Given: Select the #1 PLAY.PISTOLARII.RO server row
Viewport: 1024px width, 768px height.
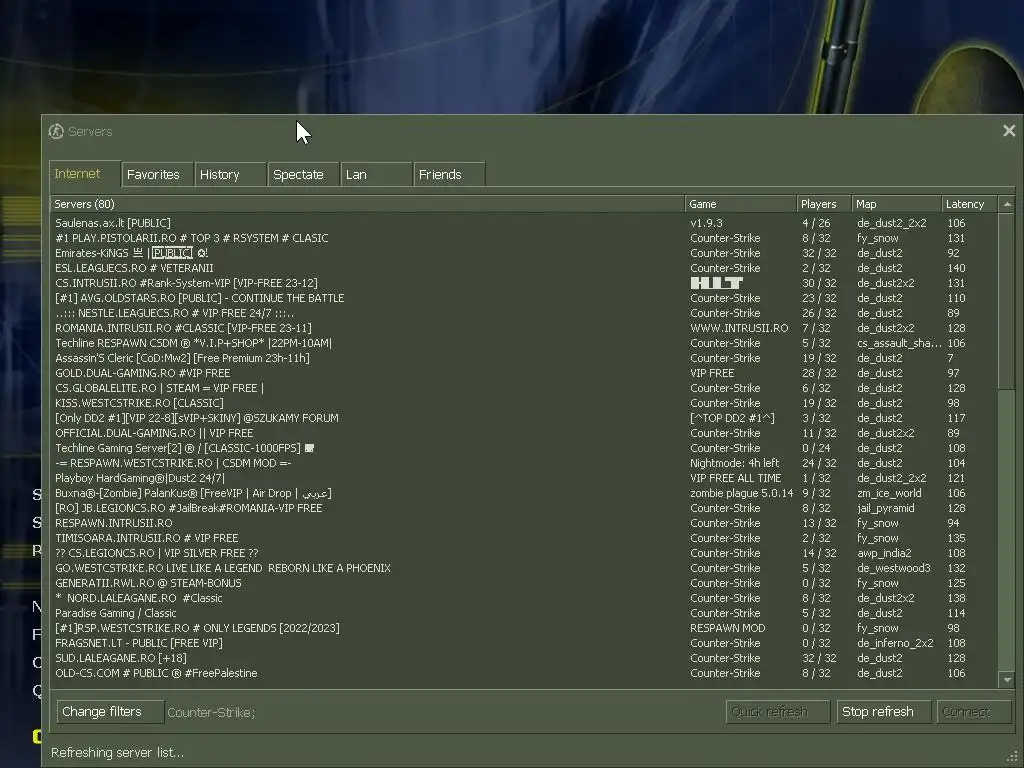Looking at the screenshot, I should (524, 238).
